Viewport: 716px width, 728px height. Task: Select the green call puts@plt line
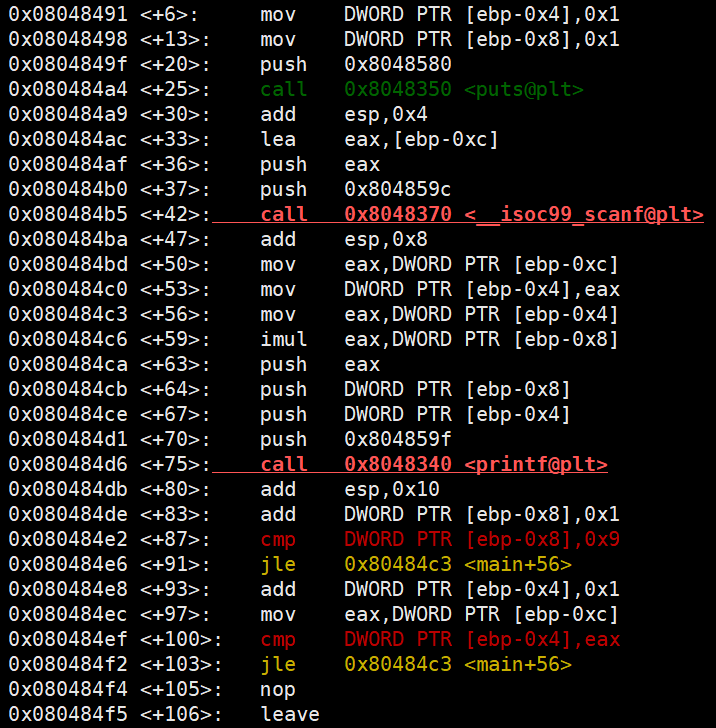(422, 89)
